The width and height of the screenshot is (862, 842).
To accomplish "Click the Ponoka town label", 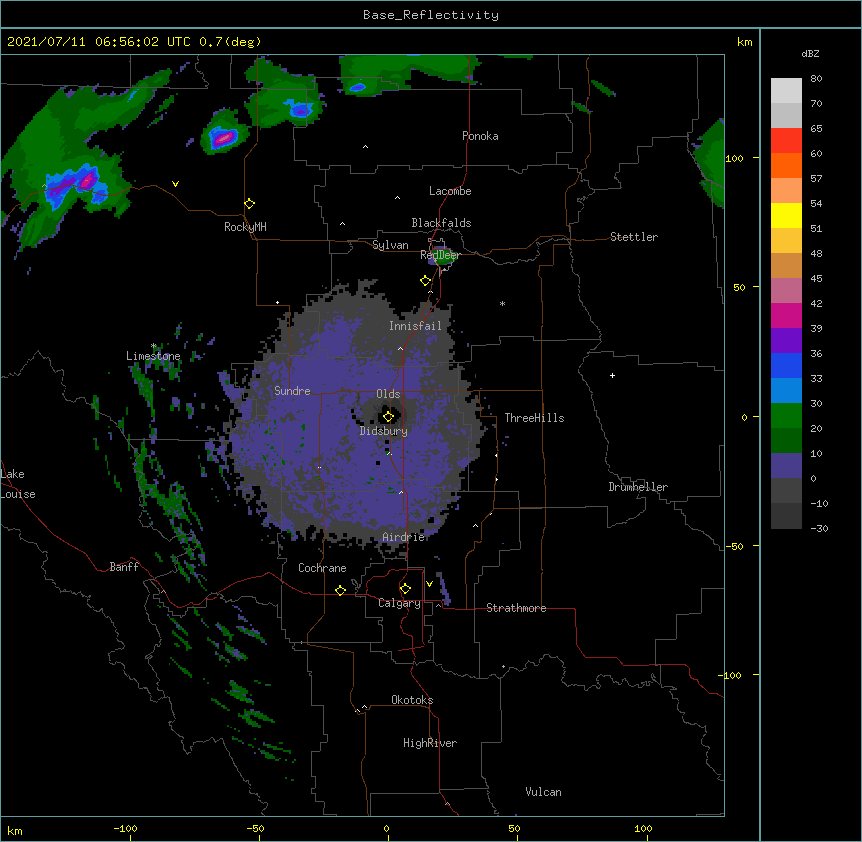I will [x=480, y=136].
